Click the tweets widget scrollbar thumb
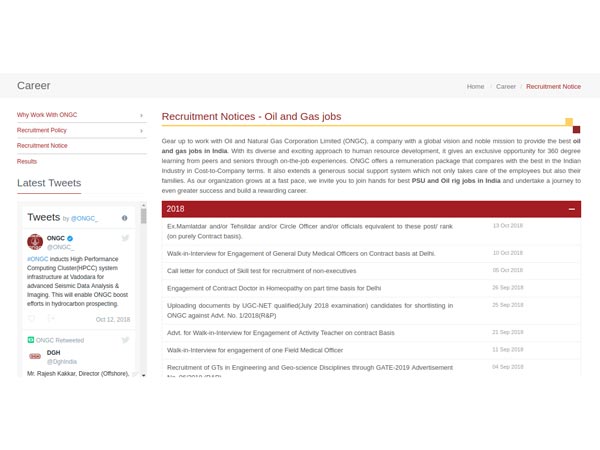600x450 pixels. [x=143, y=216]
